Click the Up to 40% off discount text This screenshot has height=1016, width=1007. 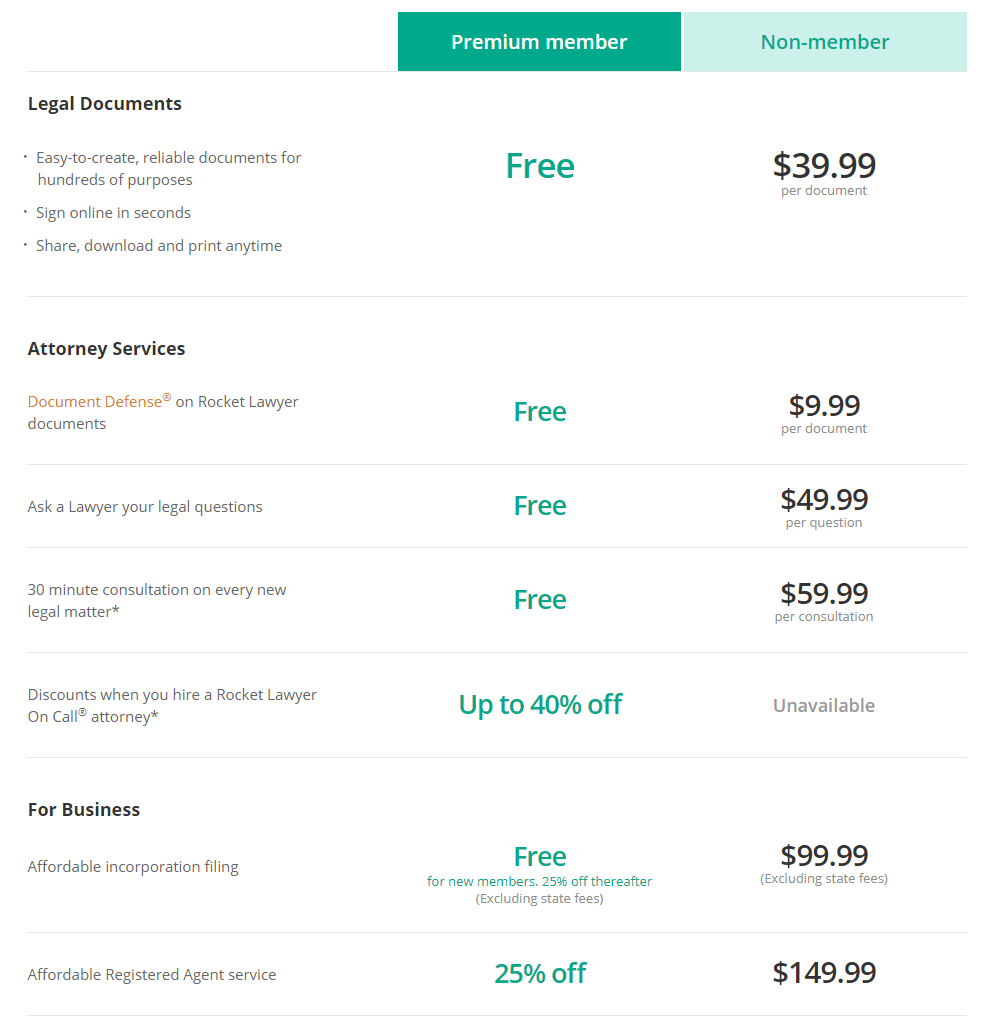pos(540,704)
